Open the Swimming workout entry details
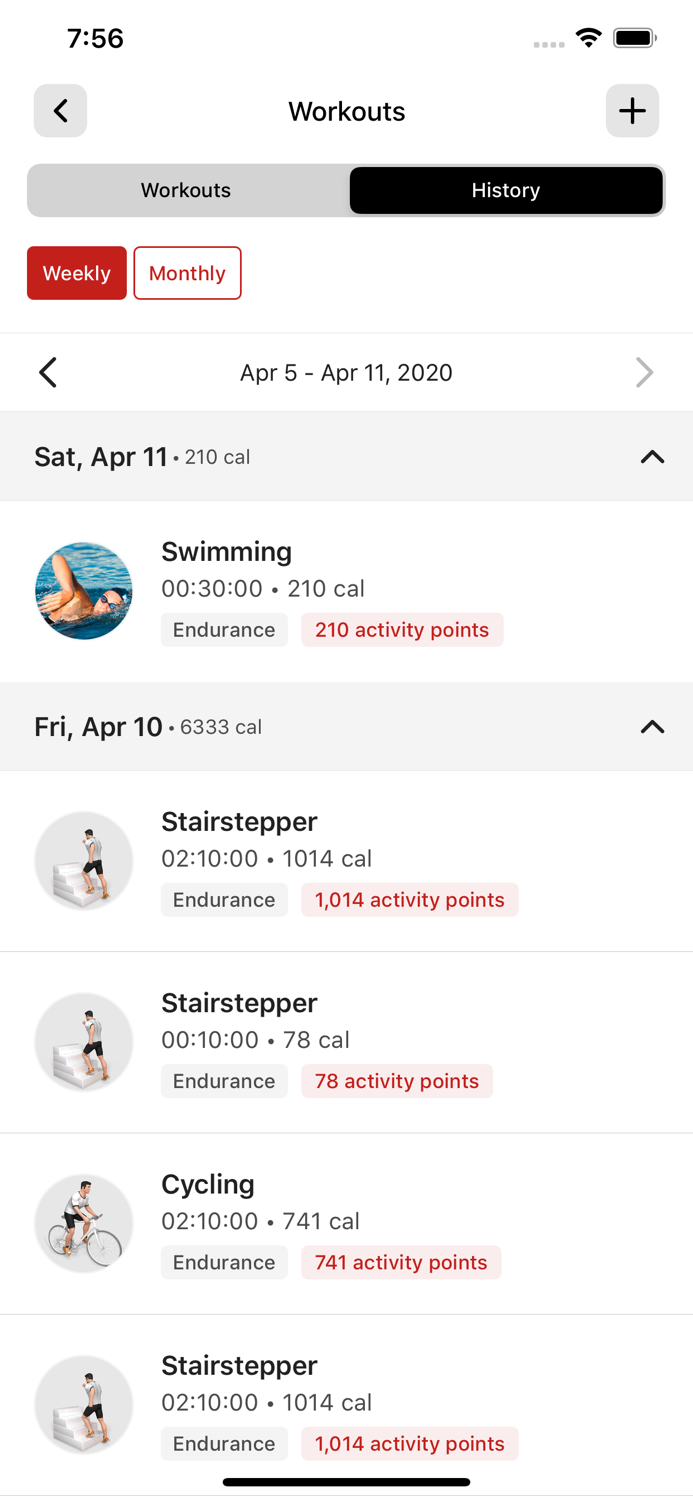This screenshot has width=693, height=1500. 346,590
